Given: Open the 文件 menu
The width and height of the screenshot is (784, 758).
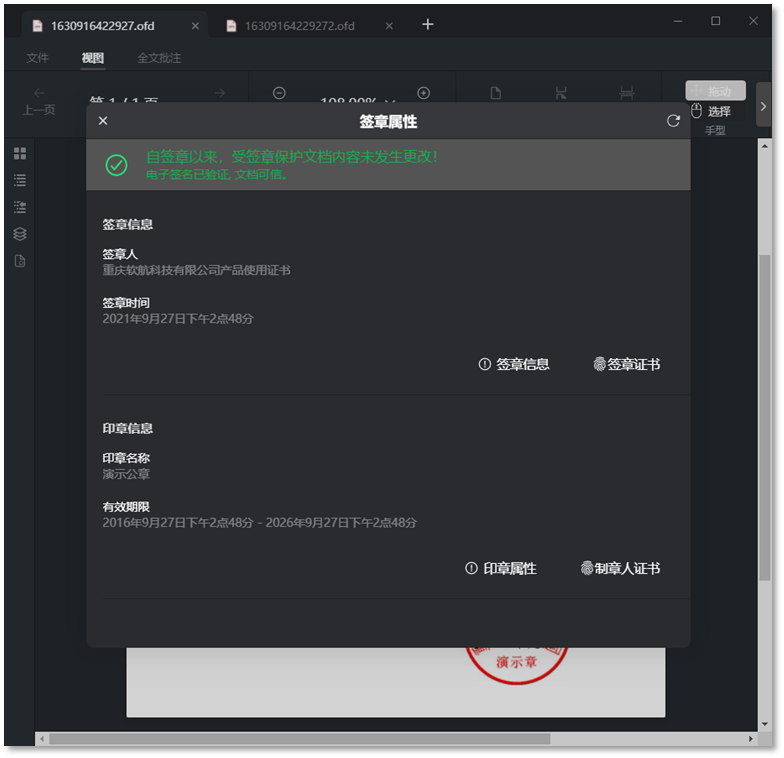Looking at the screenshot, I should pos(38,58).
